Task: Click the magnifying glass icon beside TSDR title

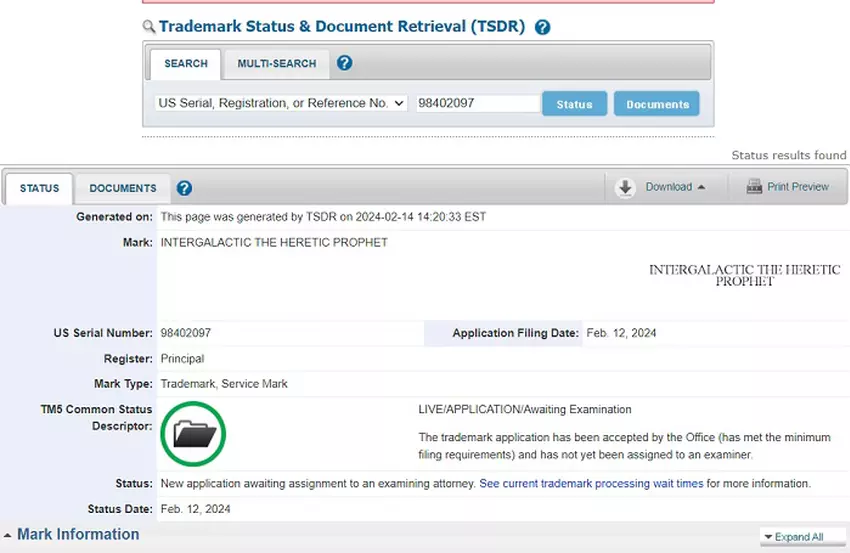Action: point(149,27)
